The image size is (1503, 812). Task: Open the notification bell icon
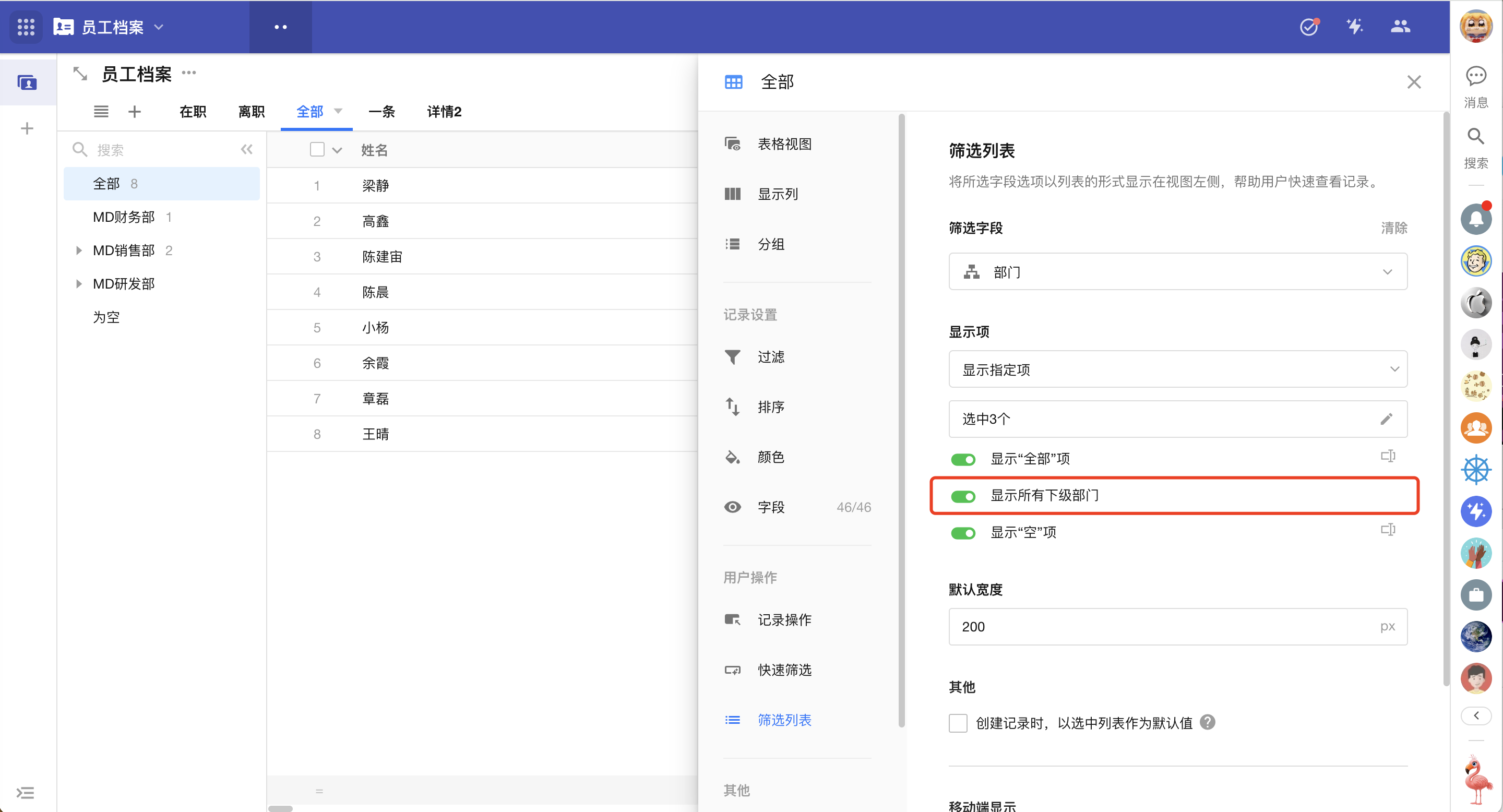[1475, 219]
